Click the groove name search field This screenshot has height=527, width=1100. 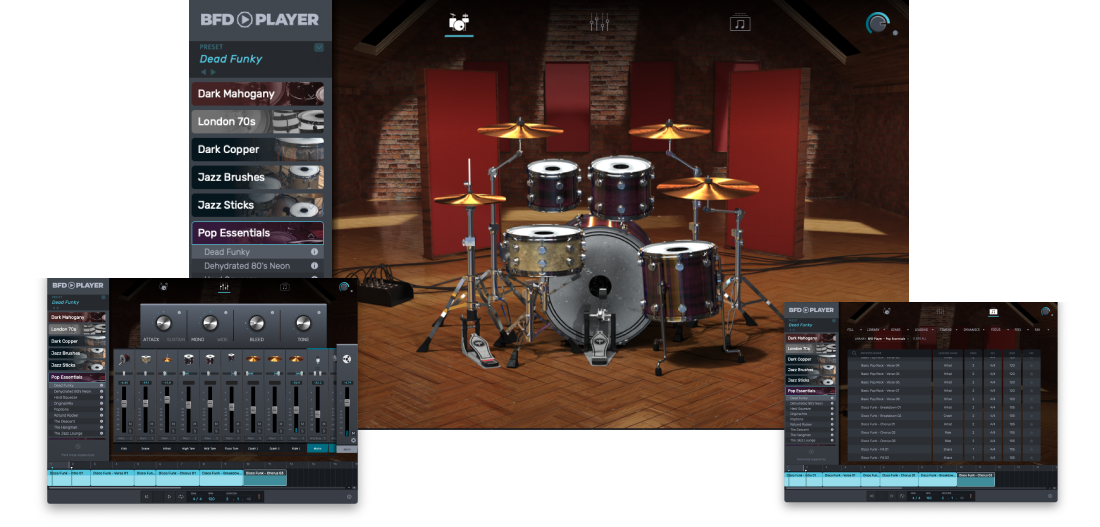890,354
